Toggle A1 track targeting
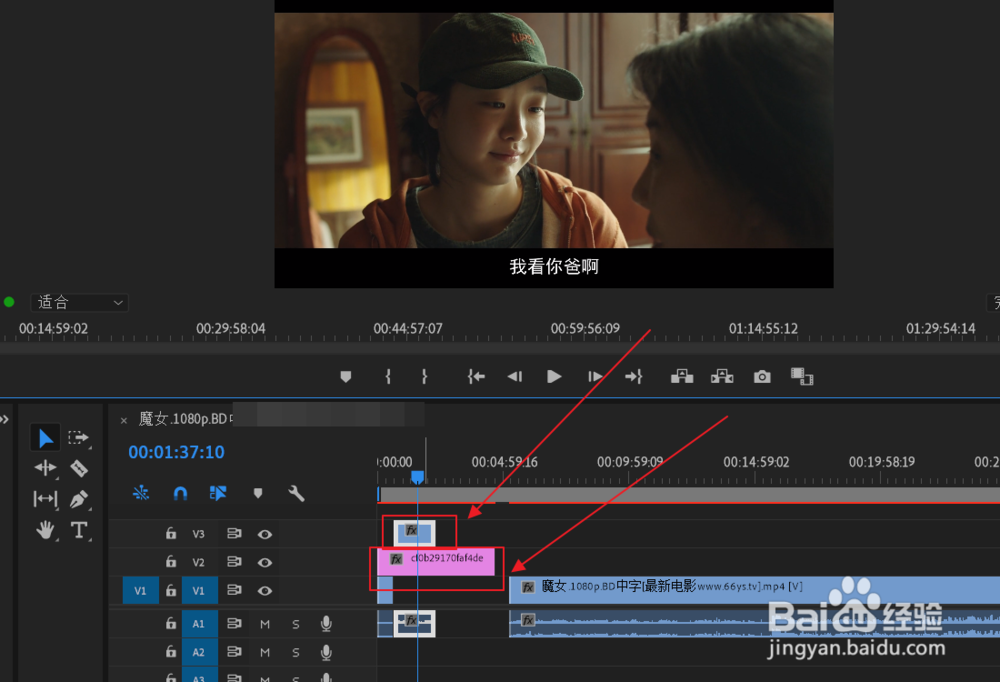Image resolution: width=1000 pixels, height=682 pixels. [x=199, y=624]
